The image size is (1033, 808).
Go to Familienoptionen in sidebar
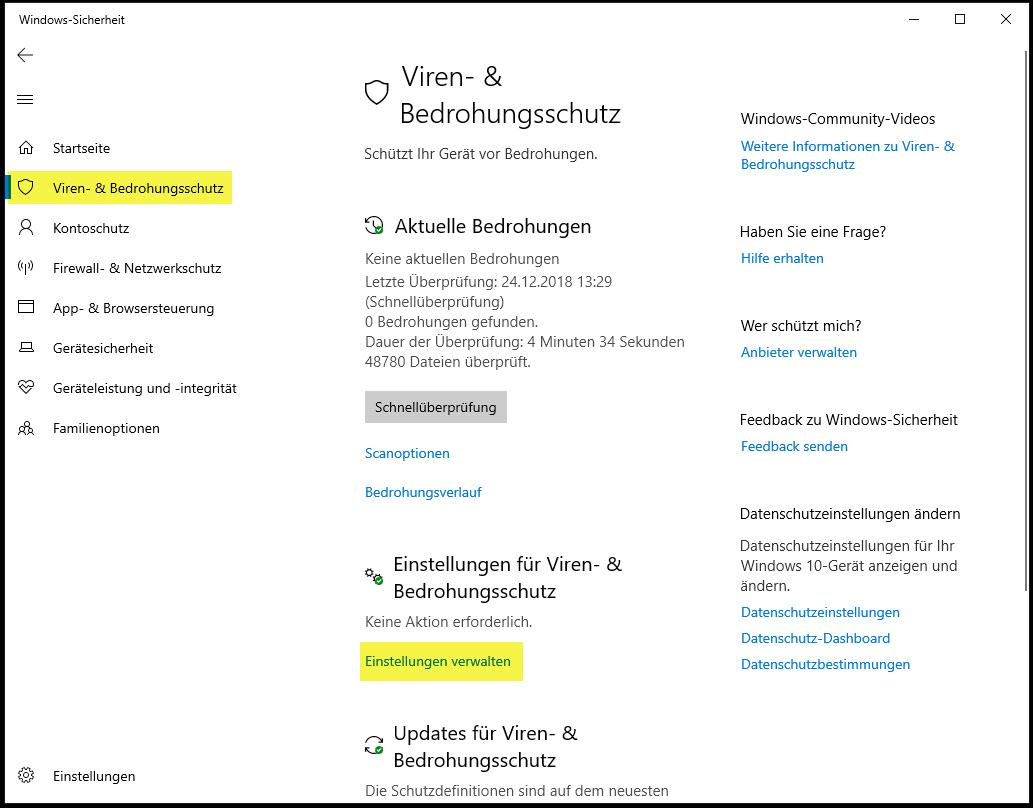pos(106,428)
